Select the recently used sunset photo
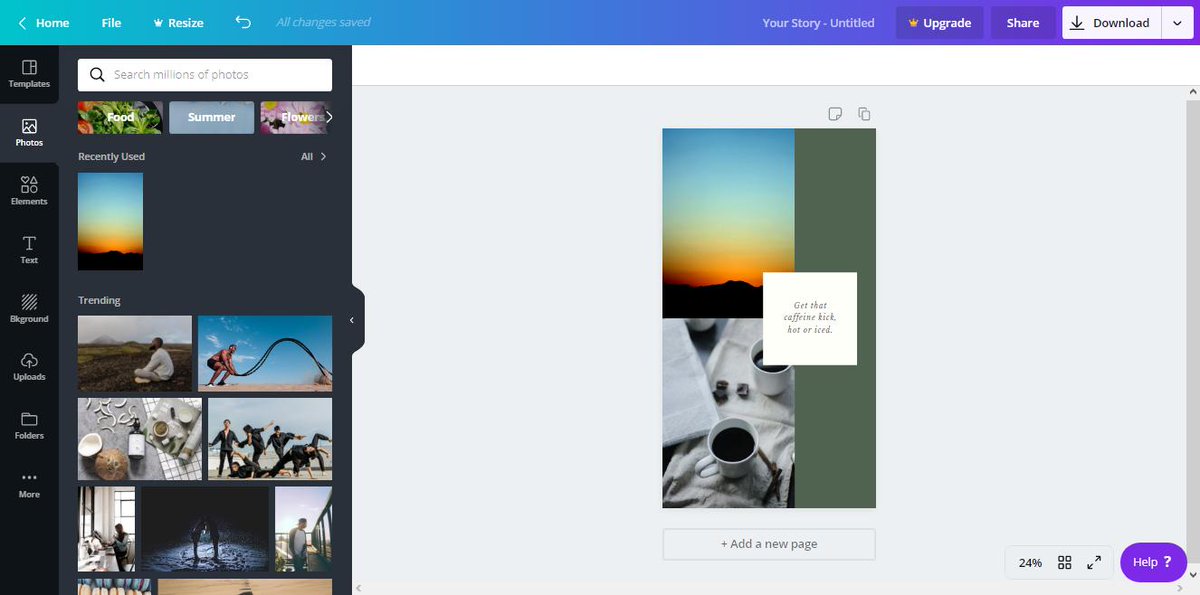This screenshot has height=595, width=1200. coord(110,221)
